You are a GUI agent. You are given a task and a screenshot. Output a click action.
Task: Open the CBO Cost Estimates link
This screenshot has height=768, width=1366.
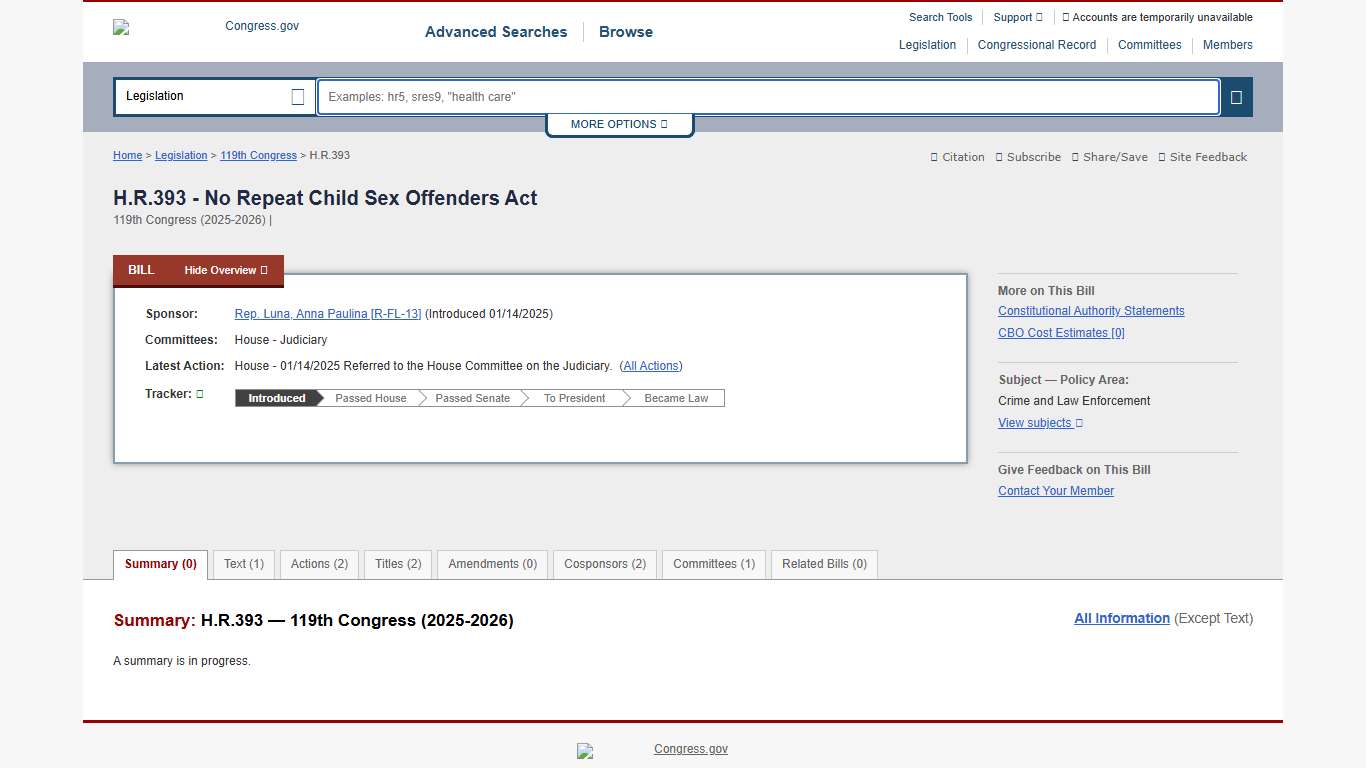point(1061,333)
